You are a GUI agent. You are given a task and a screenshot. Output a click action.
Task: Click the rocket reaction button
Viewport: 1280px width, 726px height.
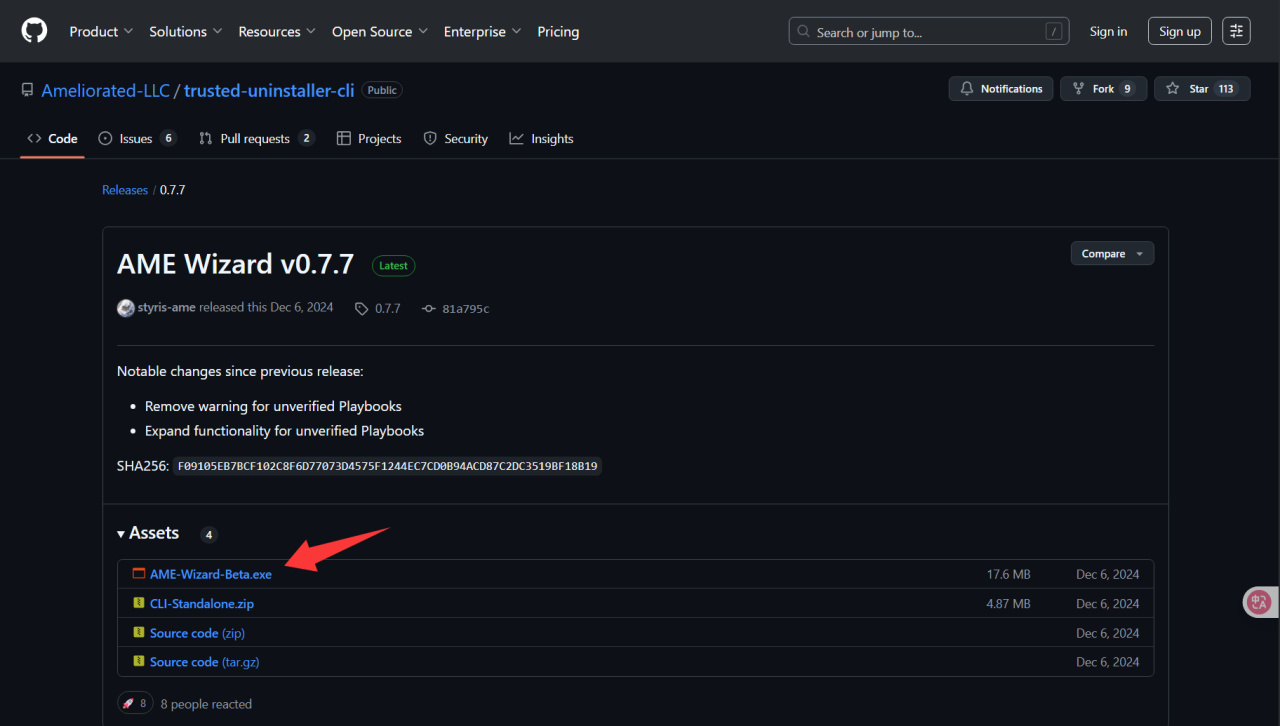(x=135, y=703)
